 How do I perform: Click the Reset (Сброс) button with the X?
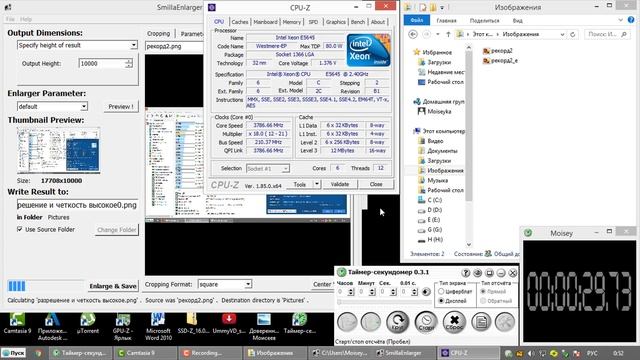(454, 322)
